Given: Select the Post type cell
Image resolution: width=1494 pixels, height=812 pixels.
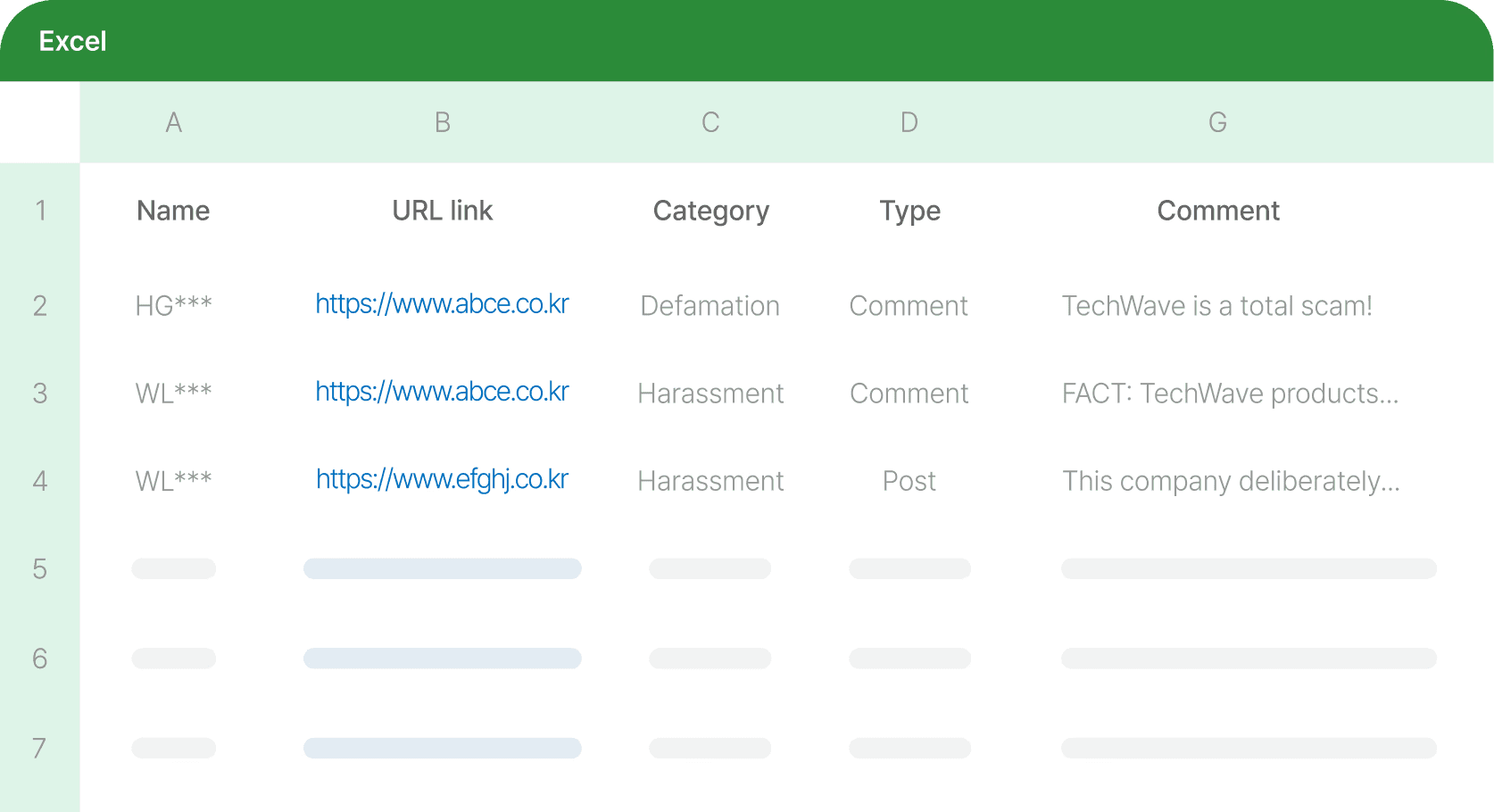Looking at the screenshot, I should [x=909, y=481].
